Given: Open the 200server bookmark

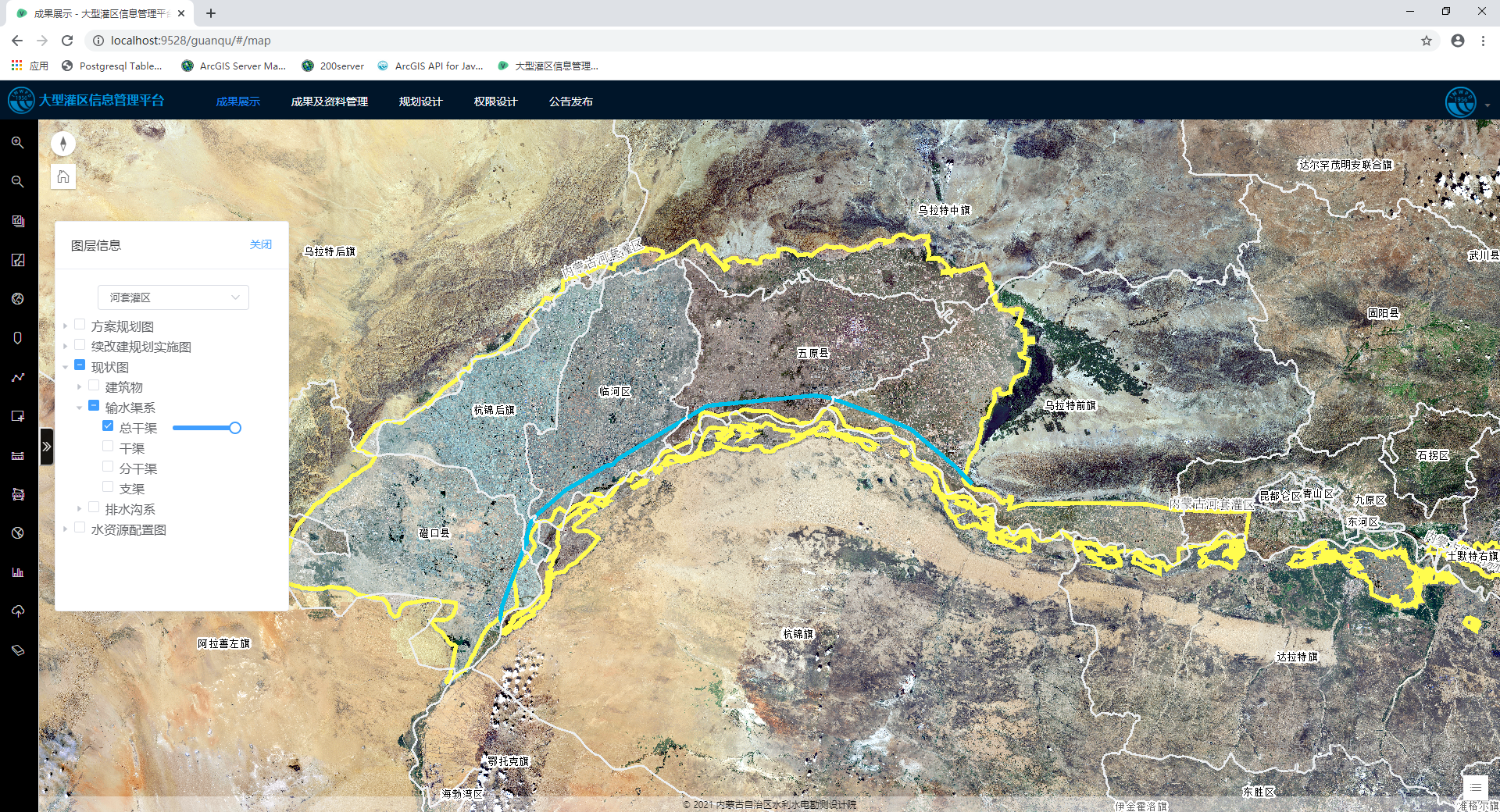Looking at the screenshot, I should (333, 66).
